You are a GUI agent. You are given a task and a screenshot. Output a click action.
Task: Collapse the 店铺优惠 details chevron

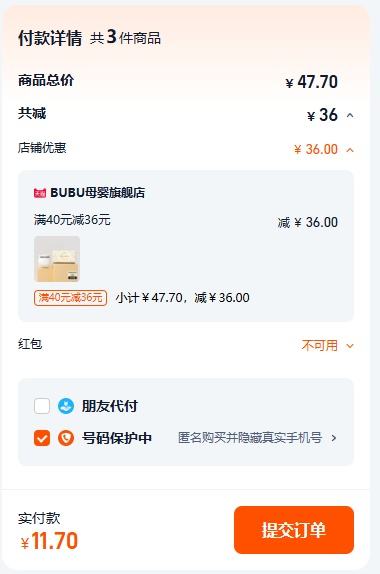coord(350,150)
